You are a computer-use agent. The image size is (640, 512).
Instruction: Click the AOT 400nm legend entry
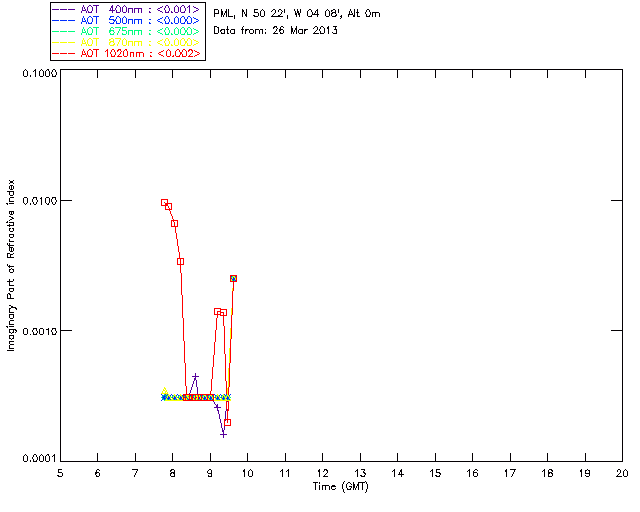[127, 9]
